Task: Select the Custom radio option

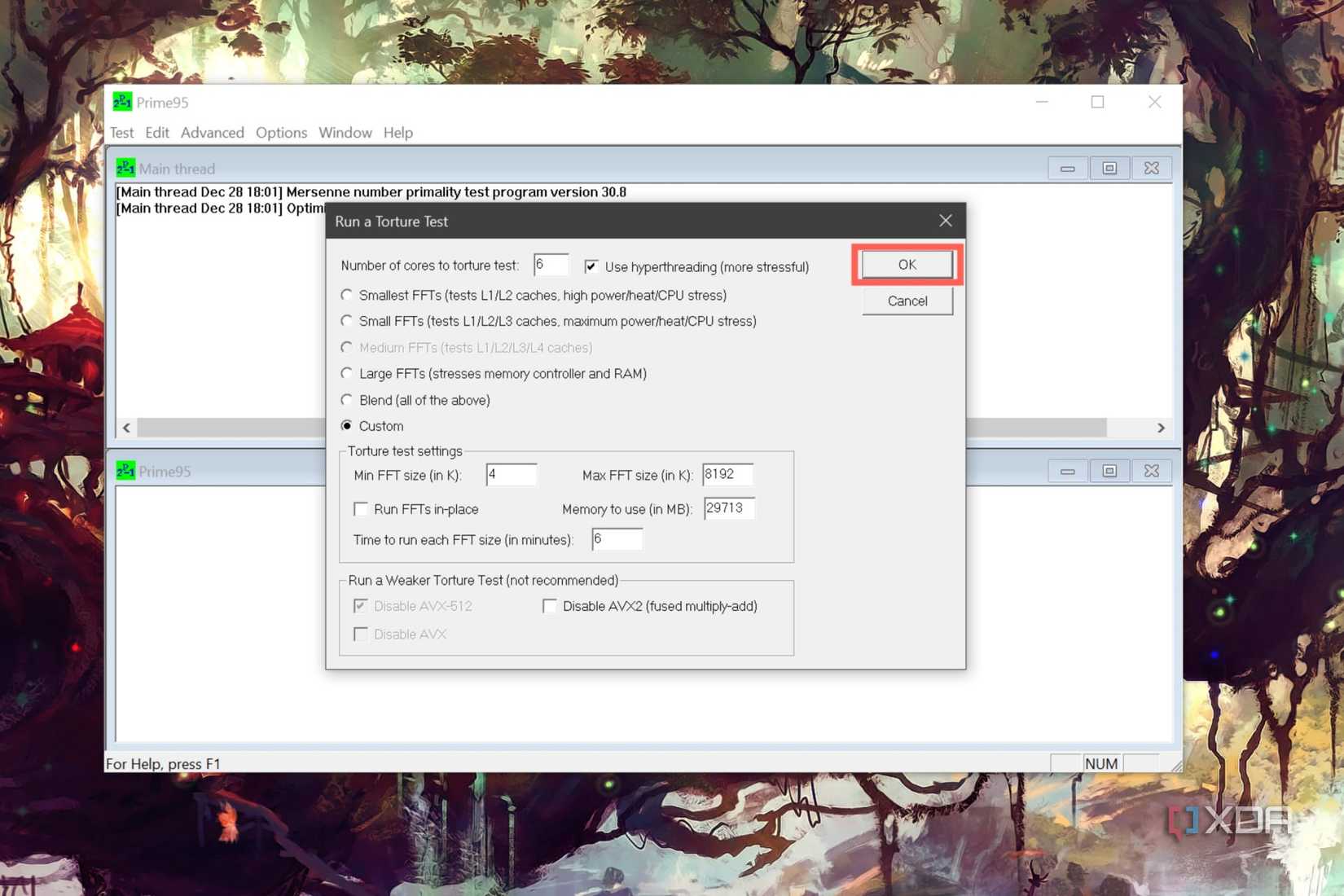Action: [347, 426]
